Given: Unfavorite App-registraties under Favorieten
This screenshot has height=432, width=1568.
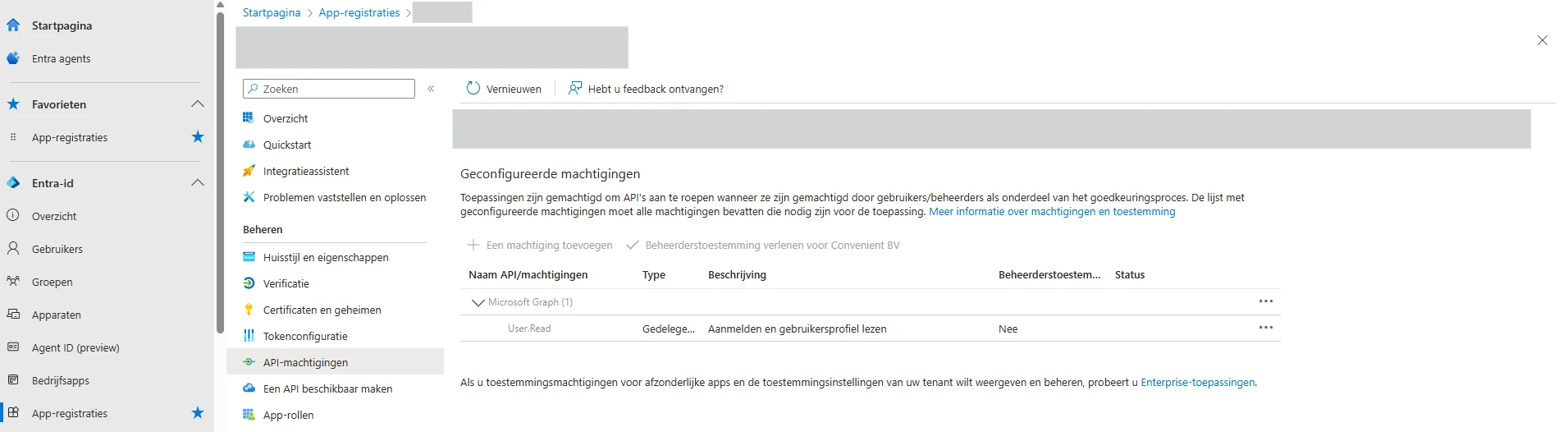Looking at the screenshot, I should point(198,137).
